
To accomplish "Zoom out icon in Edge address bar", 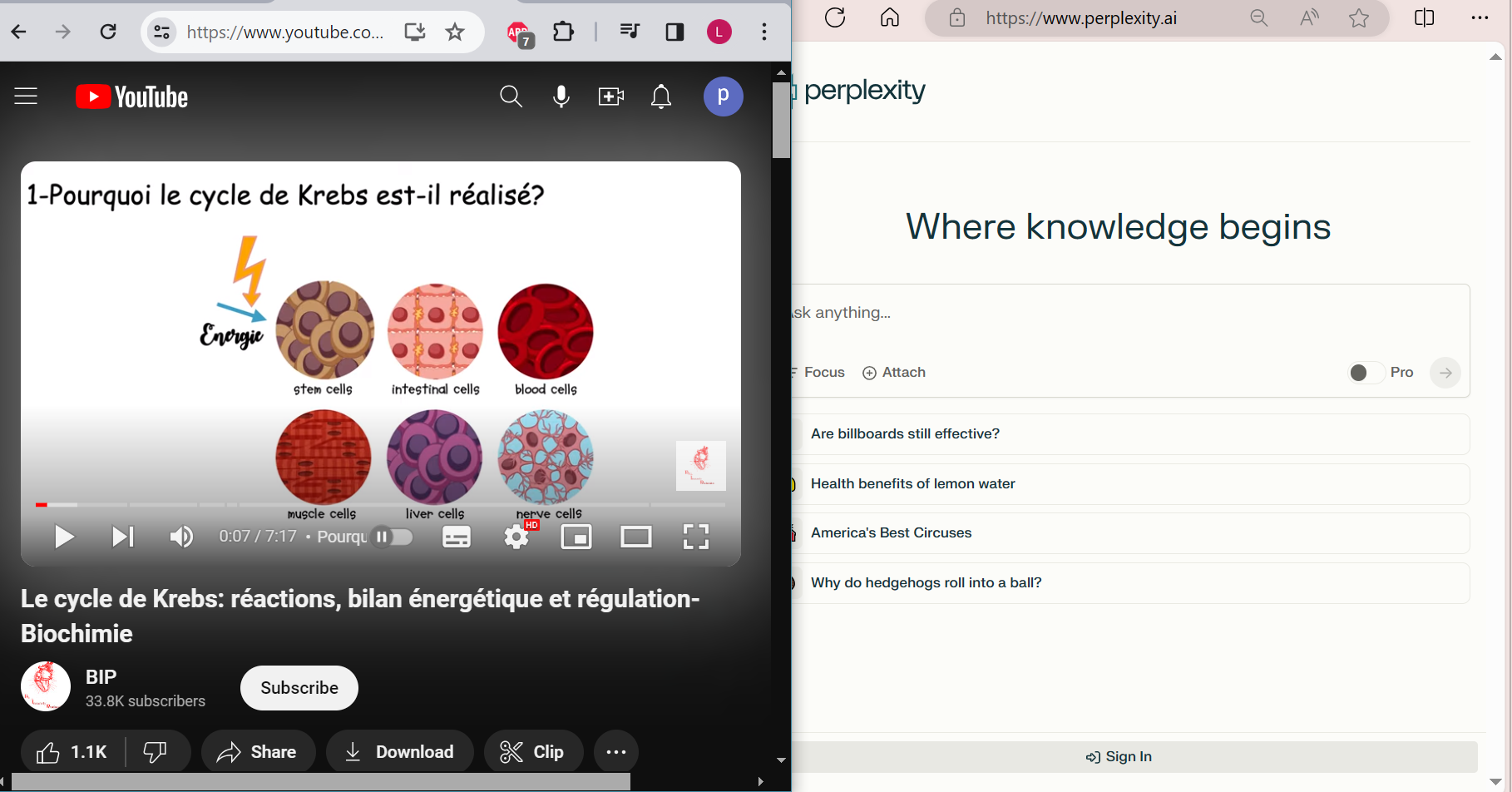I will point(1259,18).
